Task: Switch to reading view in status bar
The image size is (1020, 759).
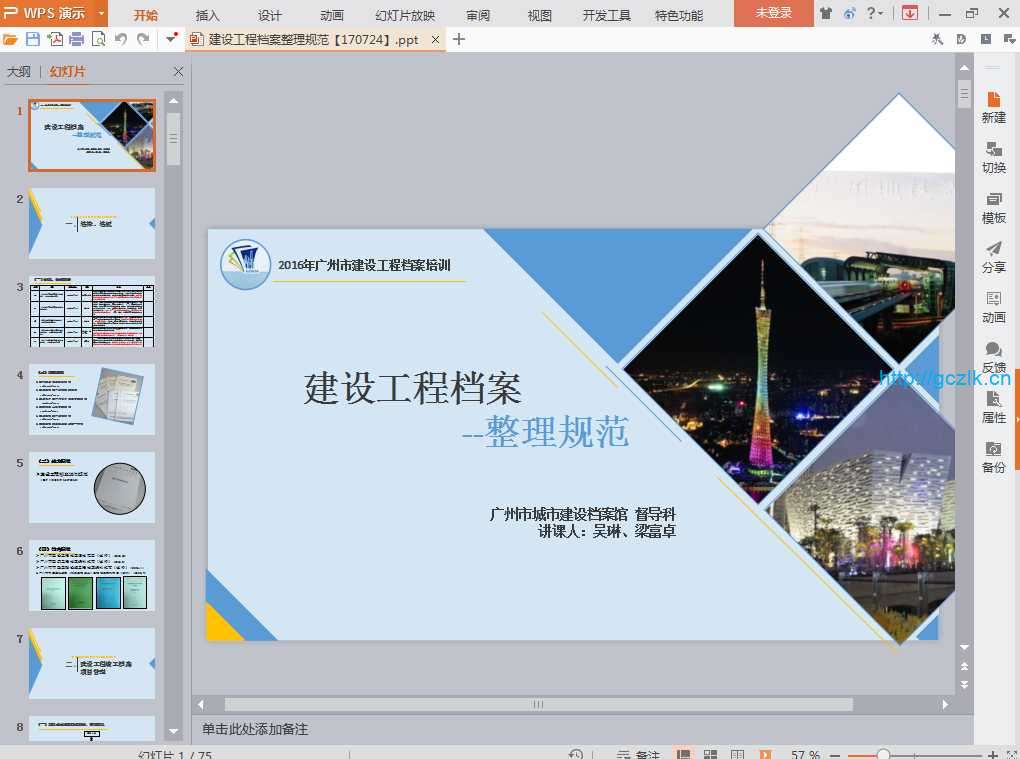Action: 737,754
